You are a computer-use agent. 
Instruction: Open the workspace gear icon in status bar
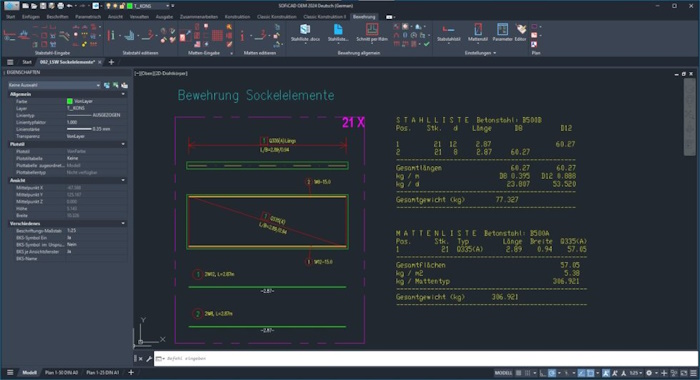(x=649, y=373)
